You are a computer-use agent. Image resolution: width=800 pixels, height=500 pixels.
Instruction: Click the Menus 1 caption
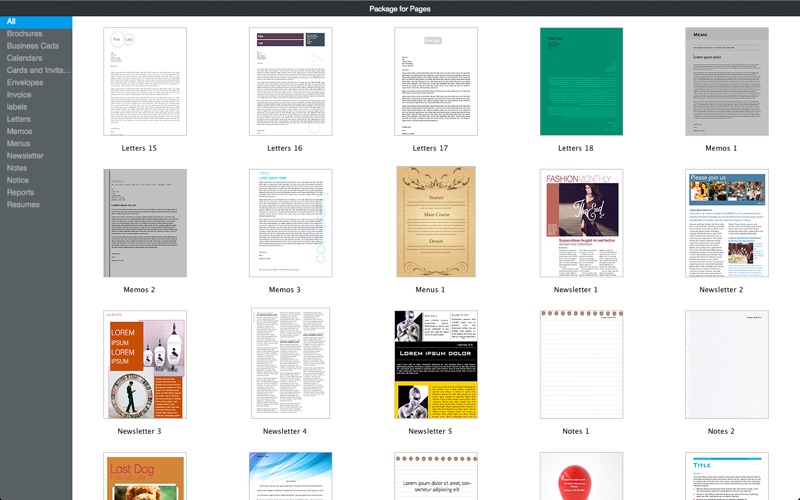(x=430, y=289)
